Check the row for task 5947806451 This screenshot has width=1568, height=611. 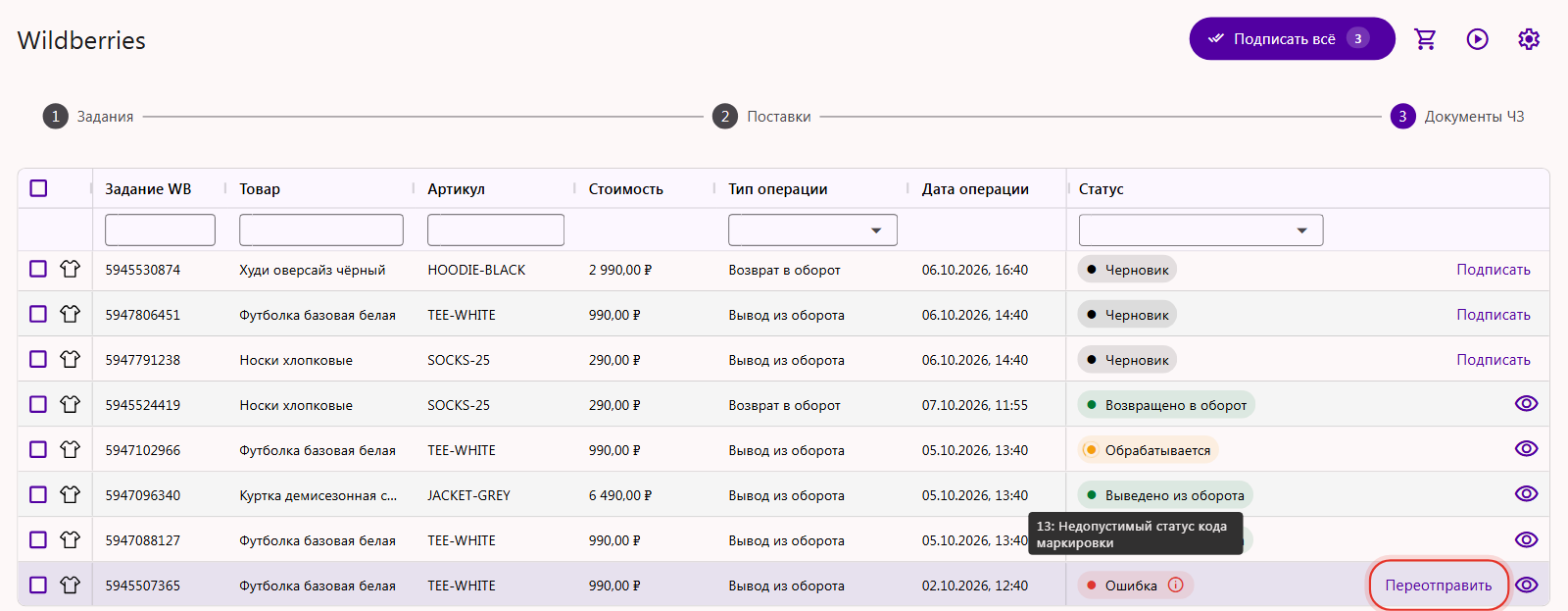tap(38, 314)
